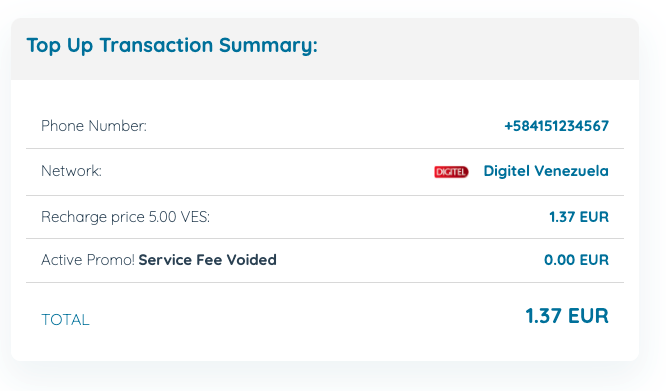Click the divider line above the TOTAL row
The image size is (666, 391).
[x=325, y=282]
